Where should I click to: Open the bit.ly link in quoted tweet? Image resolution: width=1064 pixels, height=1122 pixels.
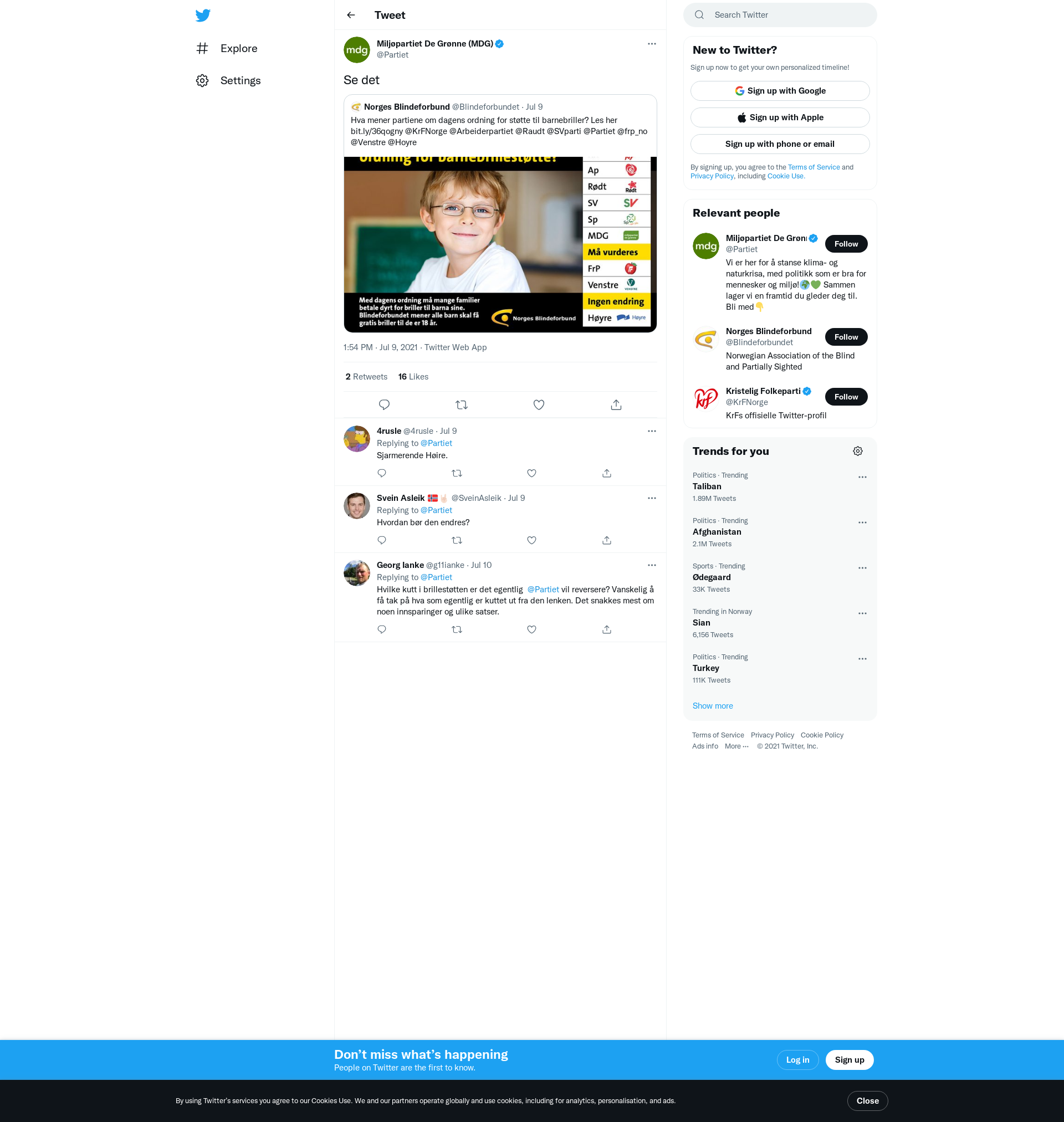click(377, 131)
